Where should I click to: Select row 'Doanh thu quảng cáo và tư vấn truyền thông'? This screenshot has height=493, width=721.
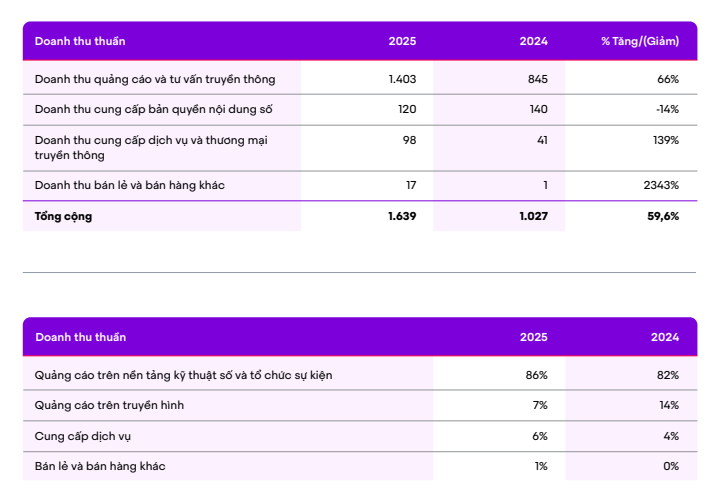coord(360,79)
